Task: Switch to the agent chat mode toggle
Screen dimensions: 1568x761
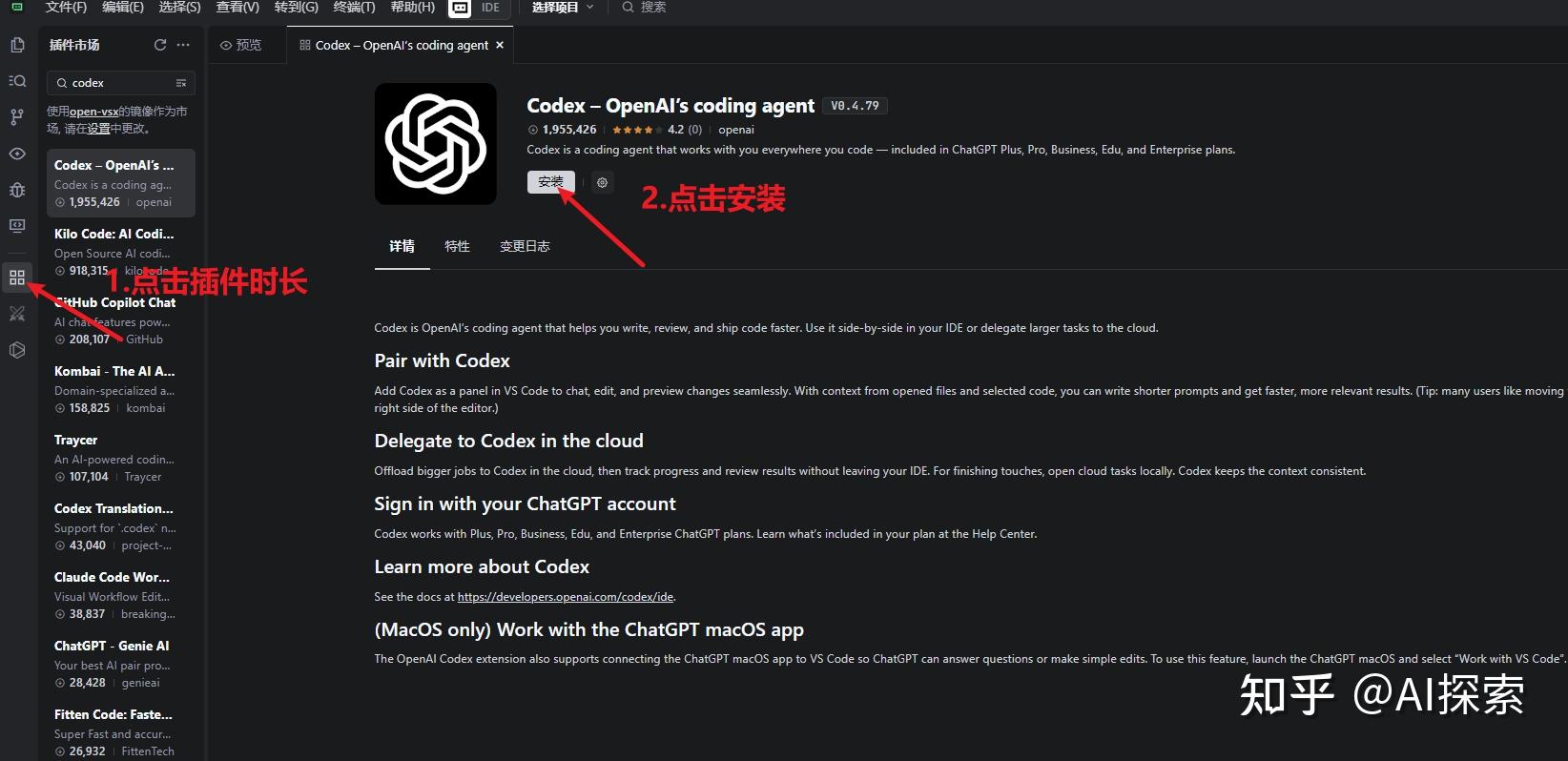Action: click(460, 8)
